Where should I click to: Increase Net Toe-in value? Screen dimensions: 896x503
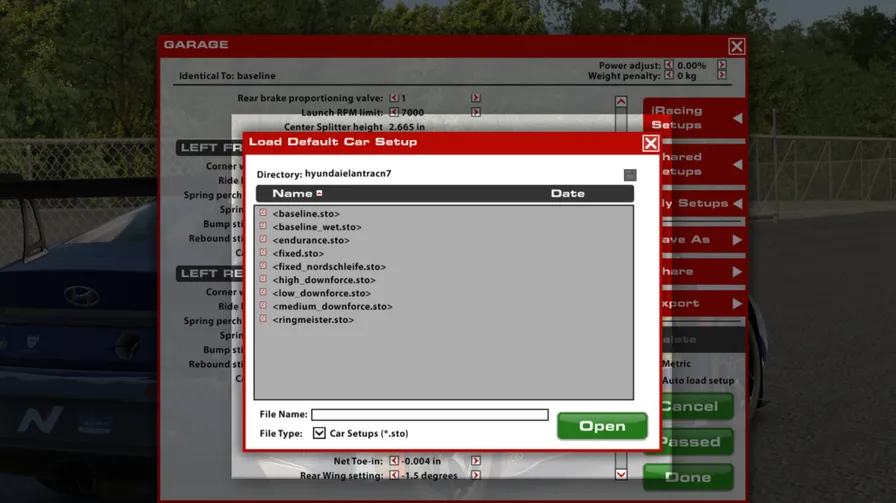475,460
